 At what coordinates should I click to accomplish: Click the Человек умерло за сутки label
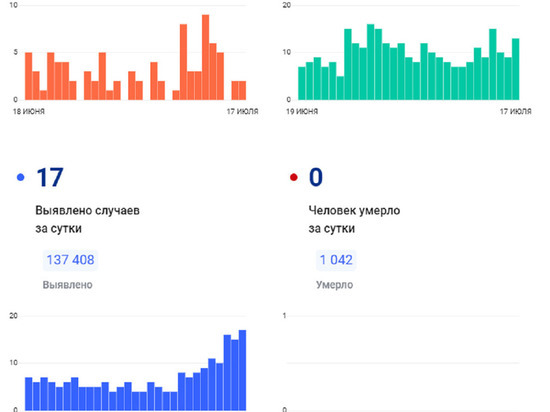tap(354, 219)
